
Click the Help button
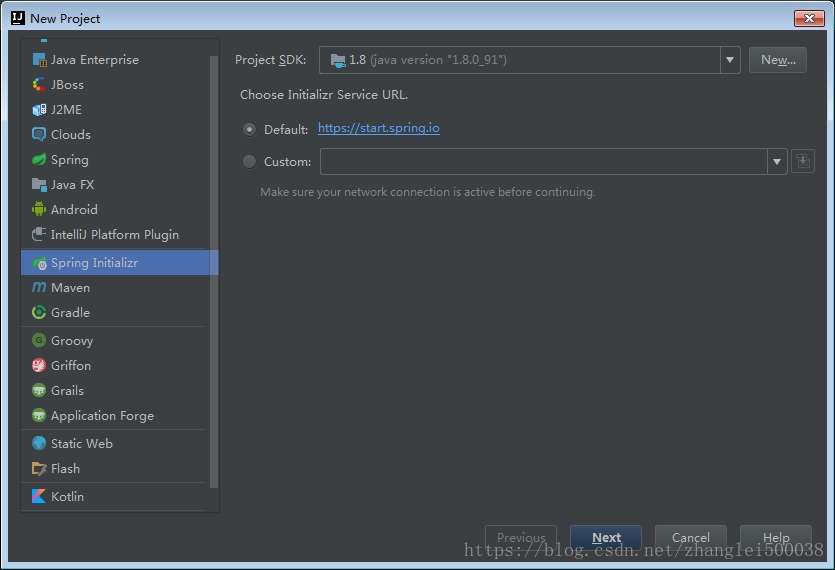(776, 538)
